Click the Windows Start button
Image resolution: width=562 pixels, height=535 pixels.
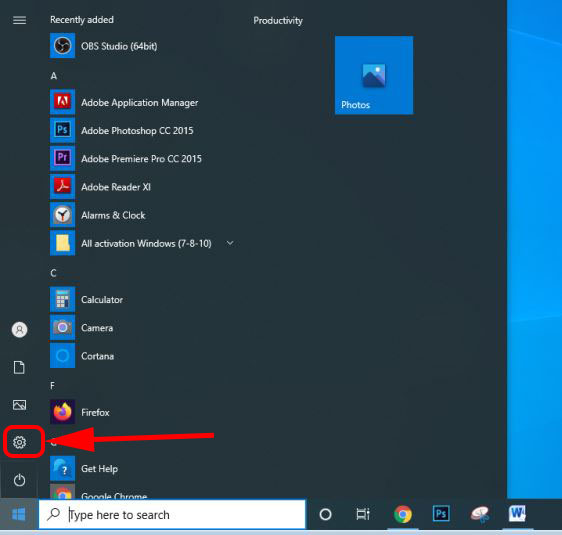19,515
